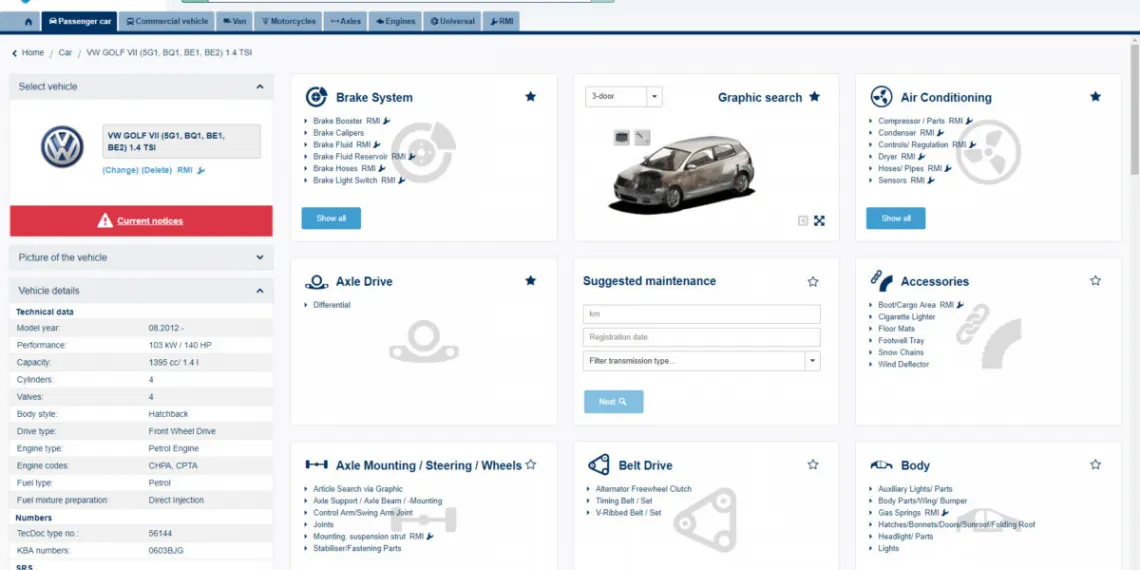Screen dimensions: 1140x570
Task: Open the home tab icon
Action: (x=28, y=22)
